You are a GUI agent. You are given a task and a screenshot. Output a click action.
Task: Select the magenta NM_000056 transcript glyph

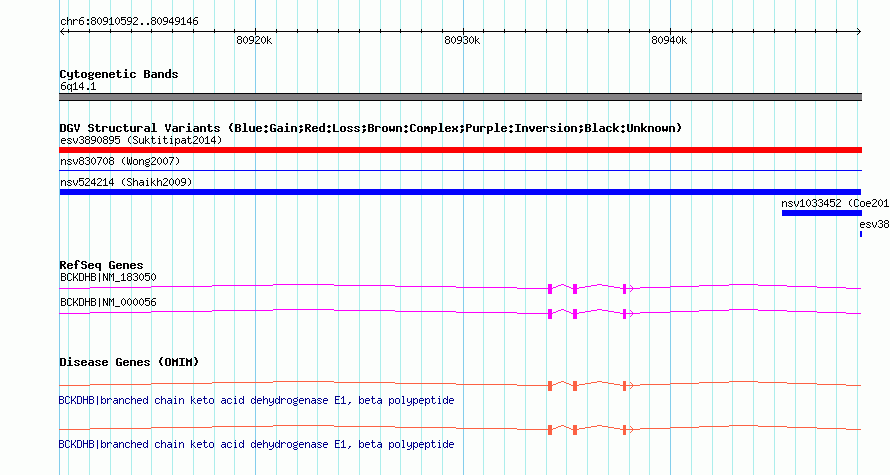(x=460, y=313)
